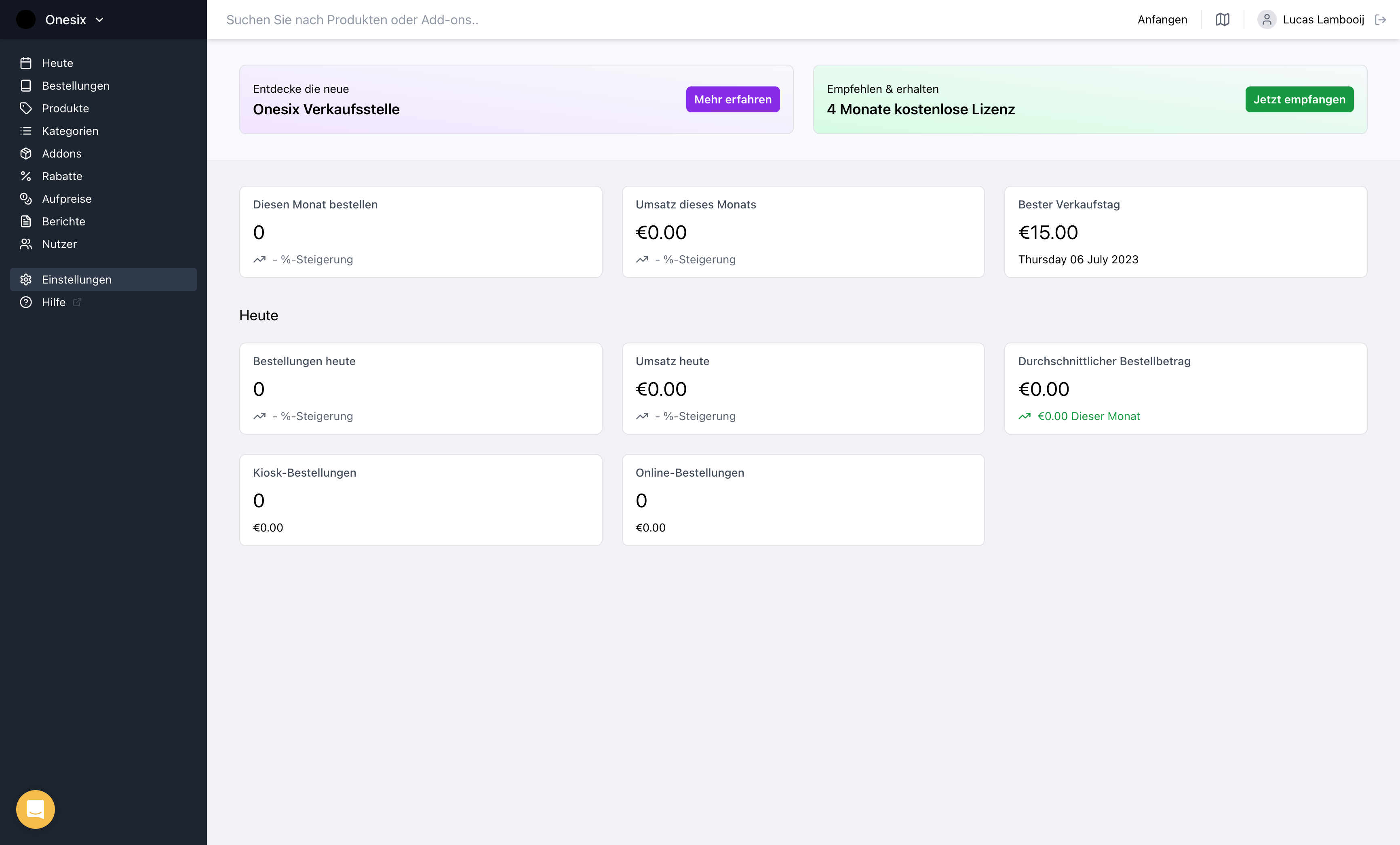Open Berichte page label
Image resolution: width=1400 pixels, height=845 pixels.
[63, 221]
